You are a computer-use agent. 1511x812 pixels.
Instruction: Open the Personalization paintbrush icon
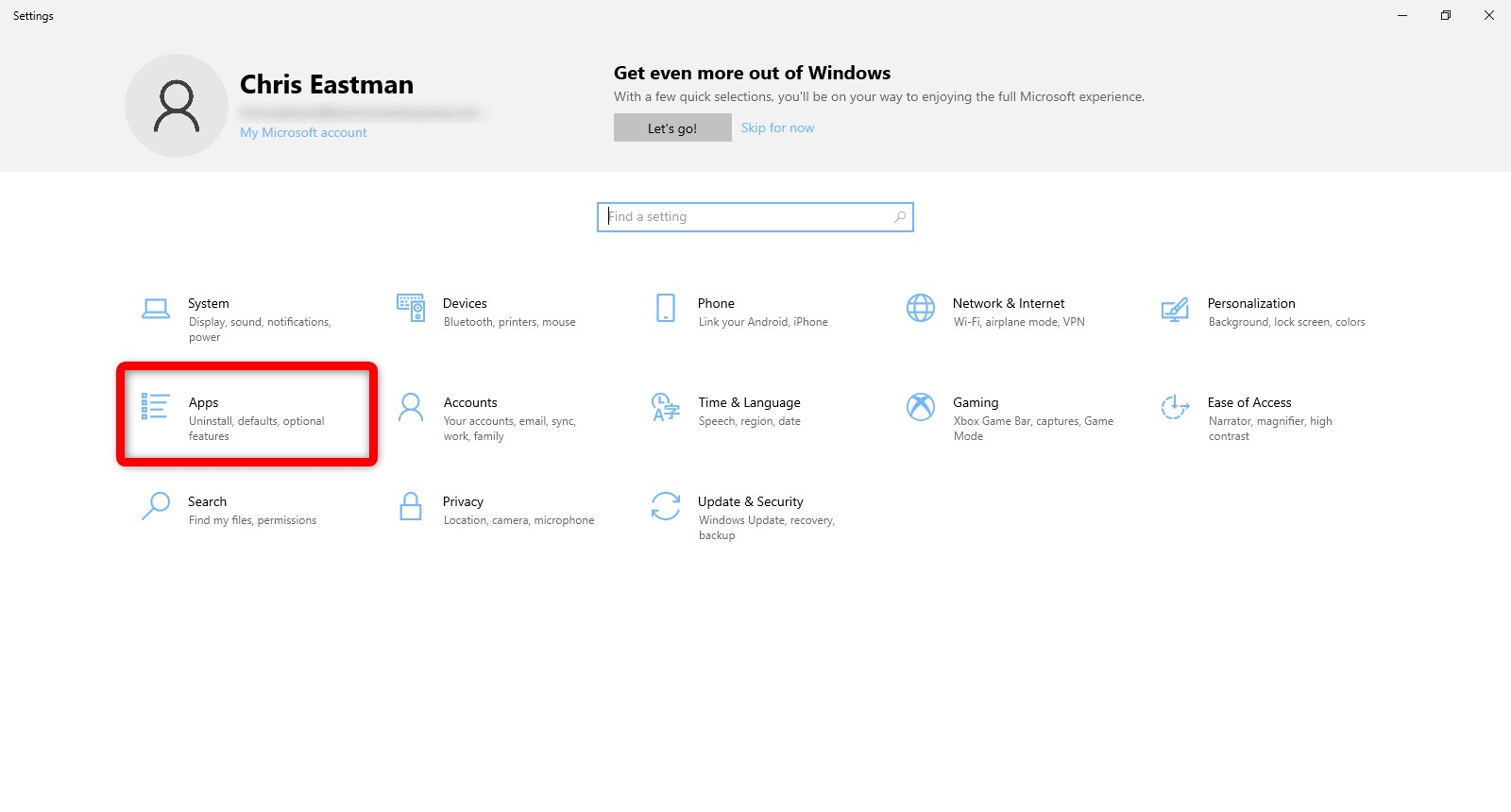(1175, 310)
